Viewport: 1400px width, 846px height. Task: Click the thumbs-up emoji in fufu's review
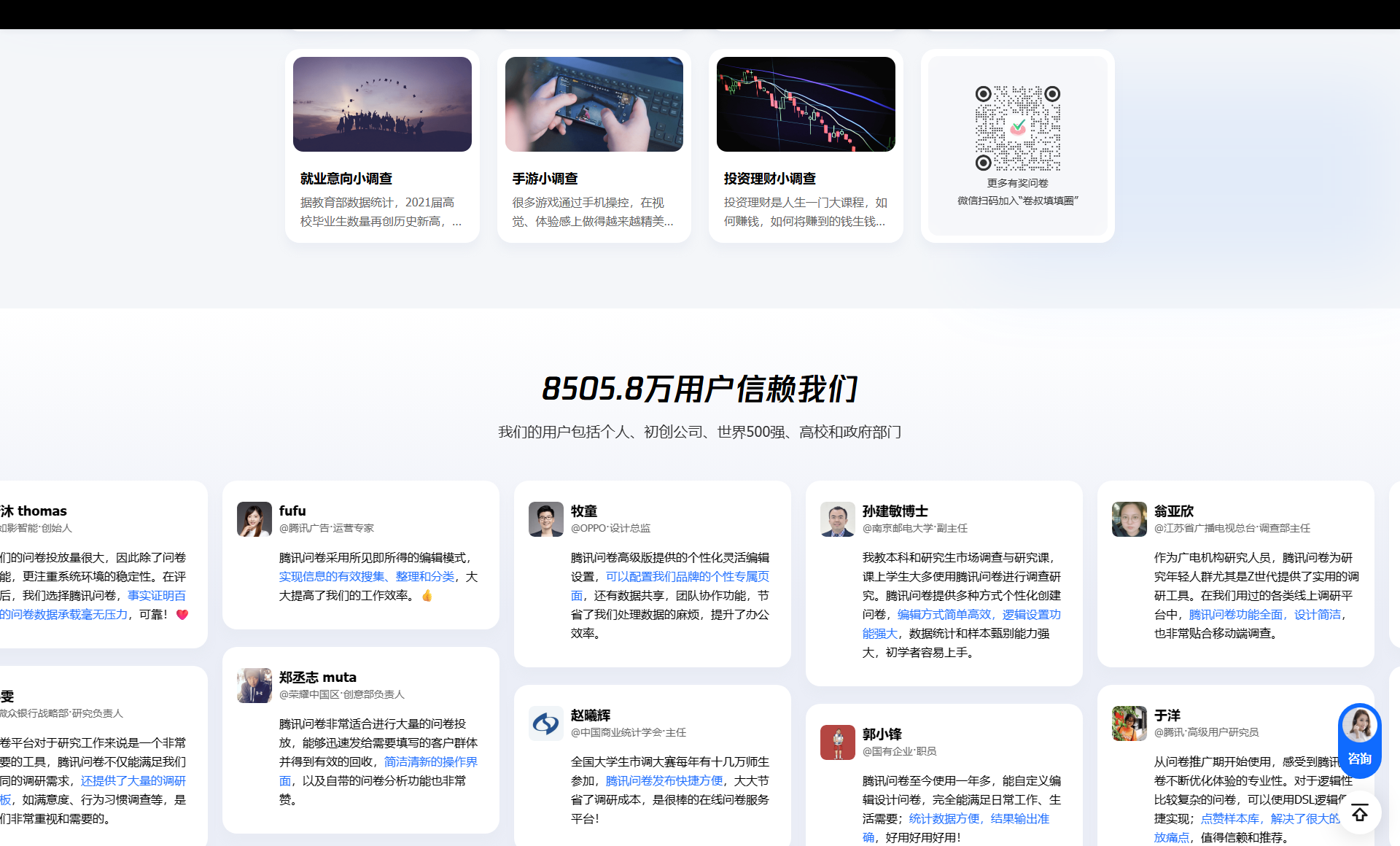coord(427,596)
